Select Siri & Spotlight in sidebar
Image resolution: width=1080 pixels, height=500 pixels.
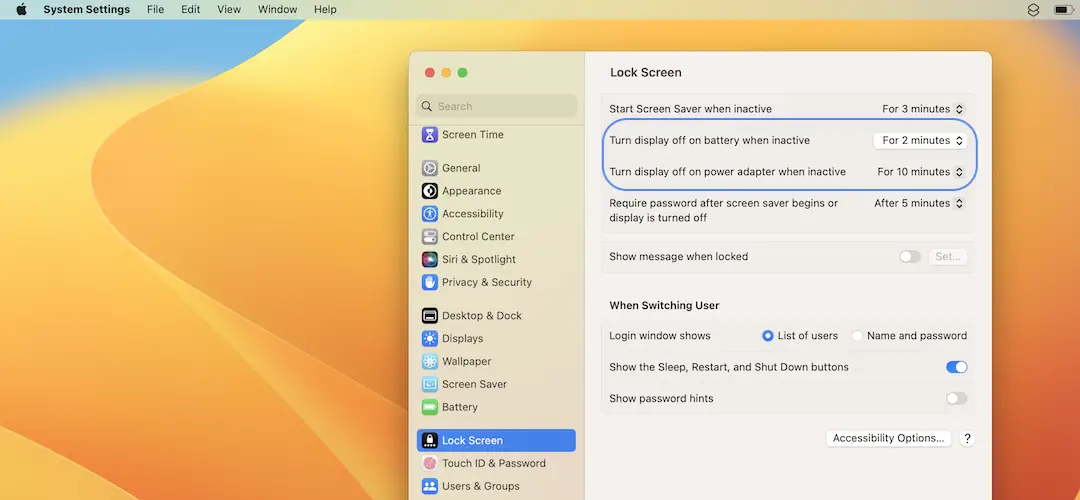[x=478, y=260]
